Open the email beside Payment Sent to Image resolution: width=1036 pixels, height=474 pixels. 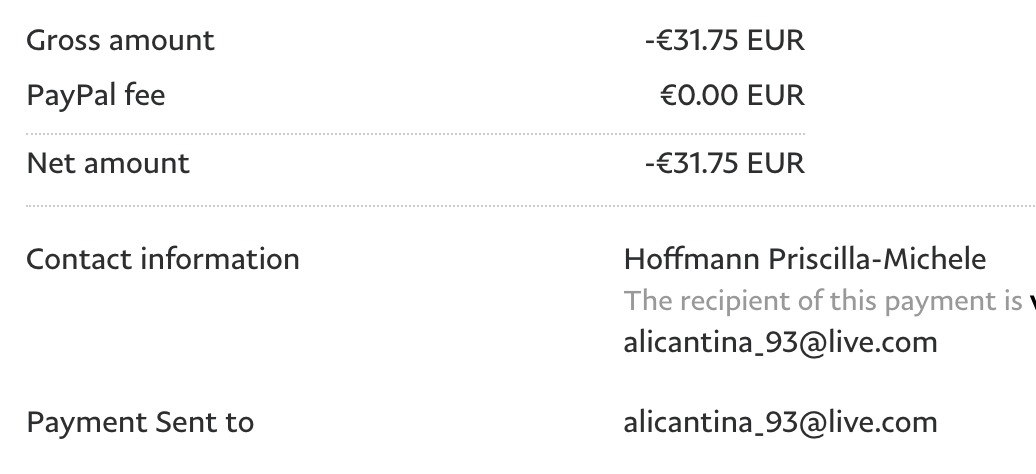point(780,422)
